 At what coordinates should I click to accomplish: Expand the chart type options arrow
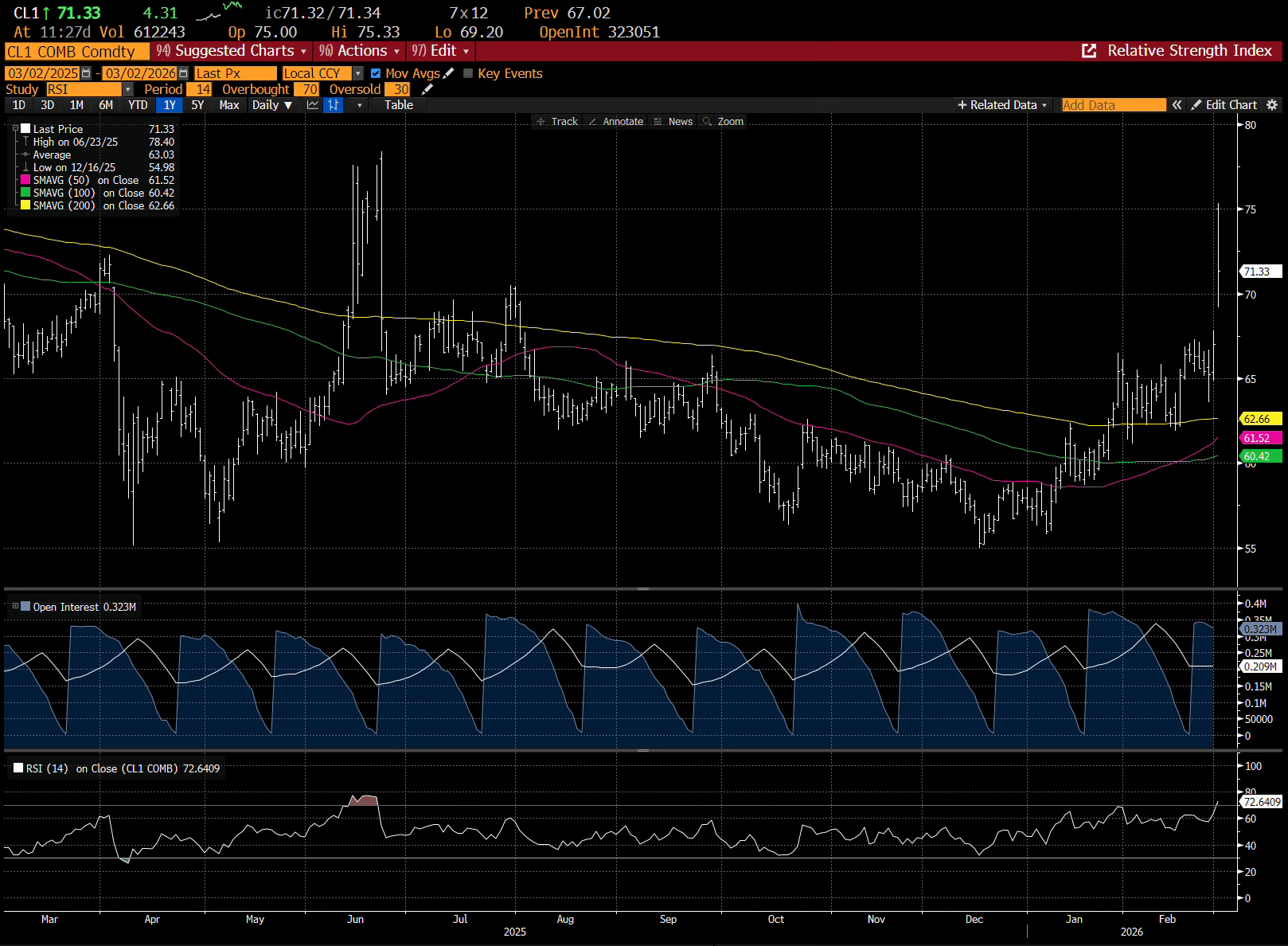pyautogui.click(x=359, y=105)
